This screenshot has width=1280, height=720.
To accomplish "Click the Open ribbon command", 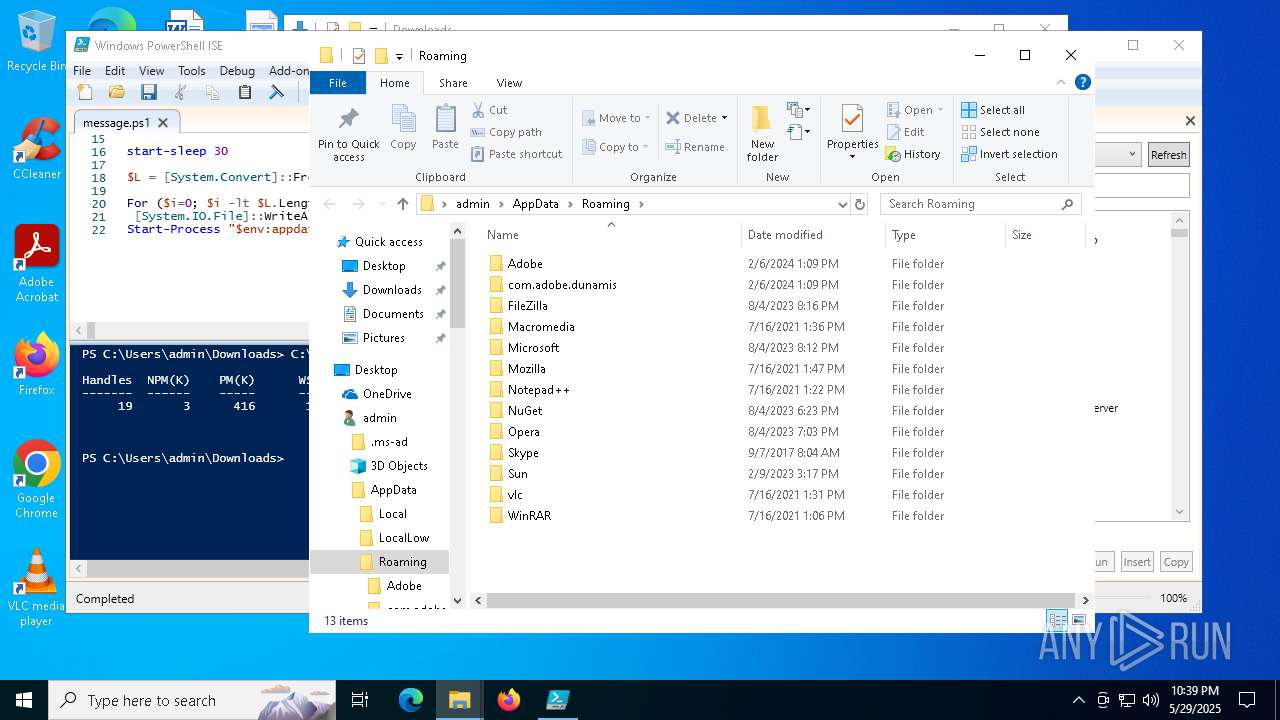I will (x=914, y=110).
